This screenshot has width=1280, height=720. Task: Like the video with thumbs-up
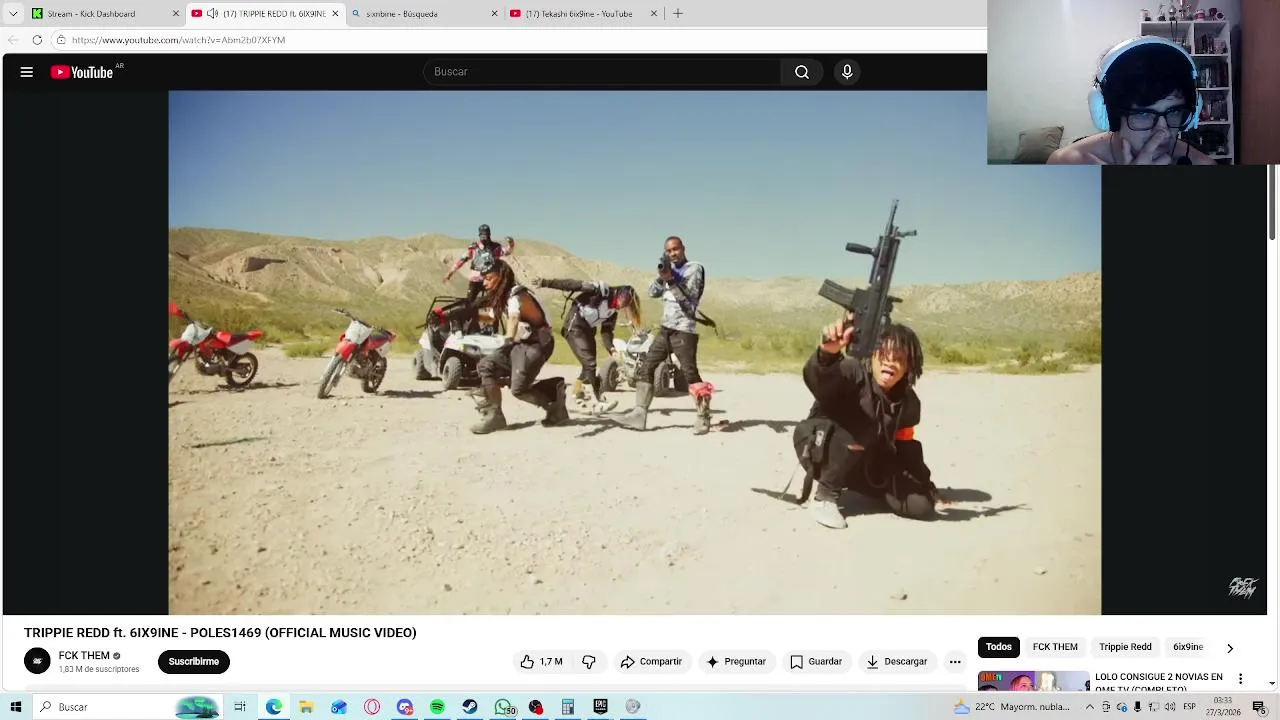pos(541,662)
